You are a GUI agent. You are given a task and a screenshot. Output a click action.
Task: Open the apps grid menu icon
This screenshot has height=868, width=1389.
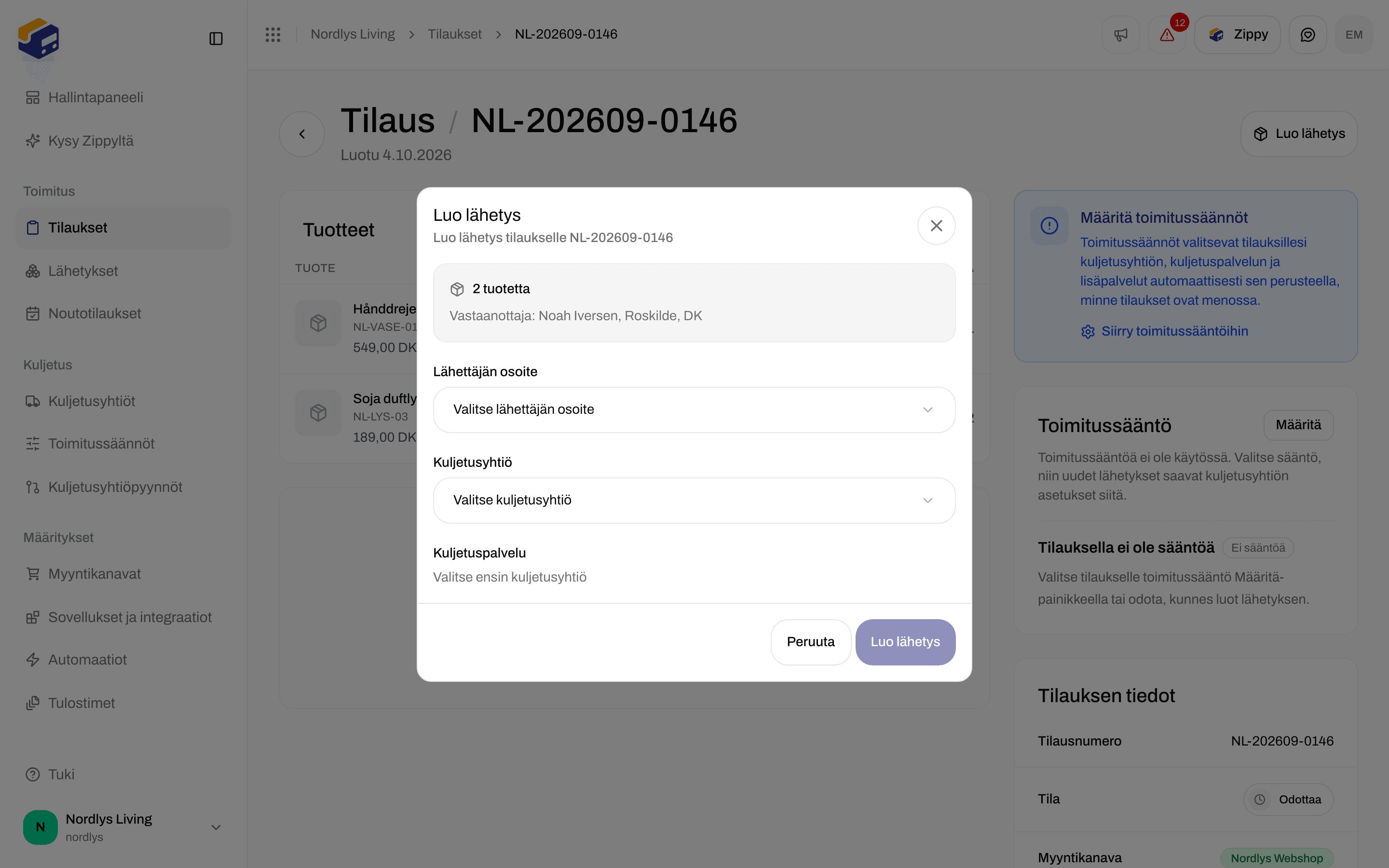coord(272,34)
